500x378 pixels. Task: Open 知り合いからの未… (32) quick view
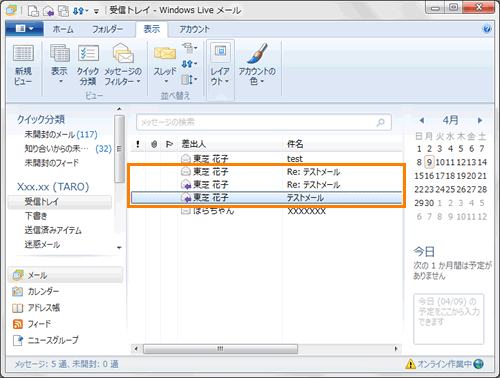[x=68, y=149]
